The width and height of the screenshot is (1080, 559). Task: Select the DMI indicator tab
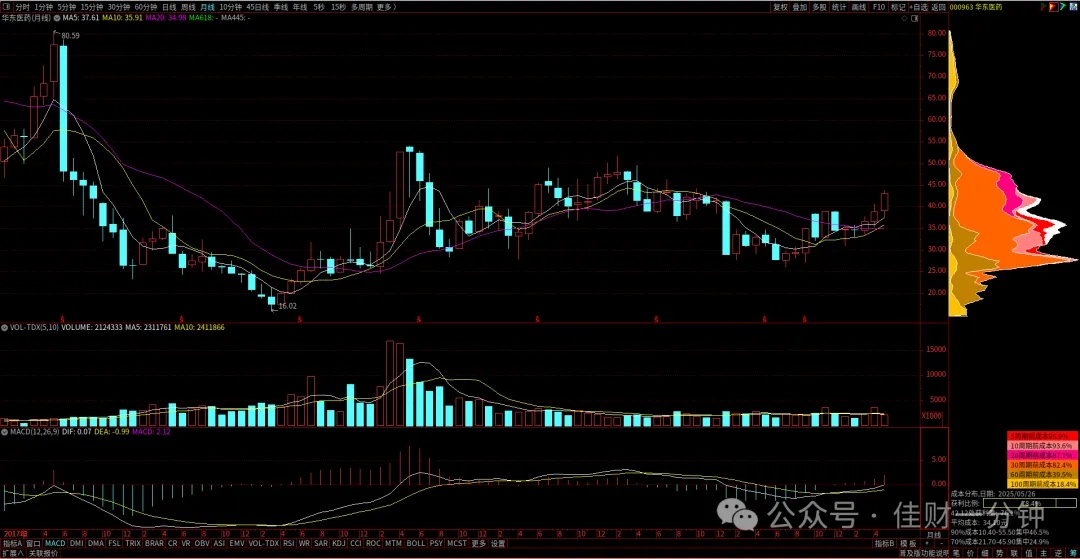76,543
